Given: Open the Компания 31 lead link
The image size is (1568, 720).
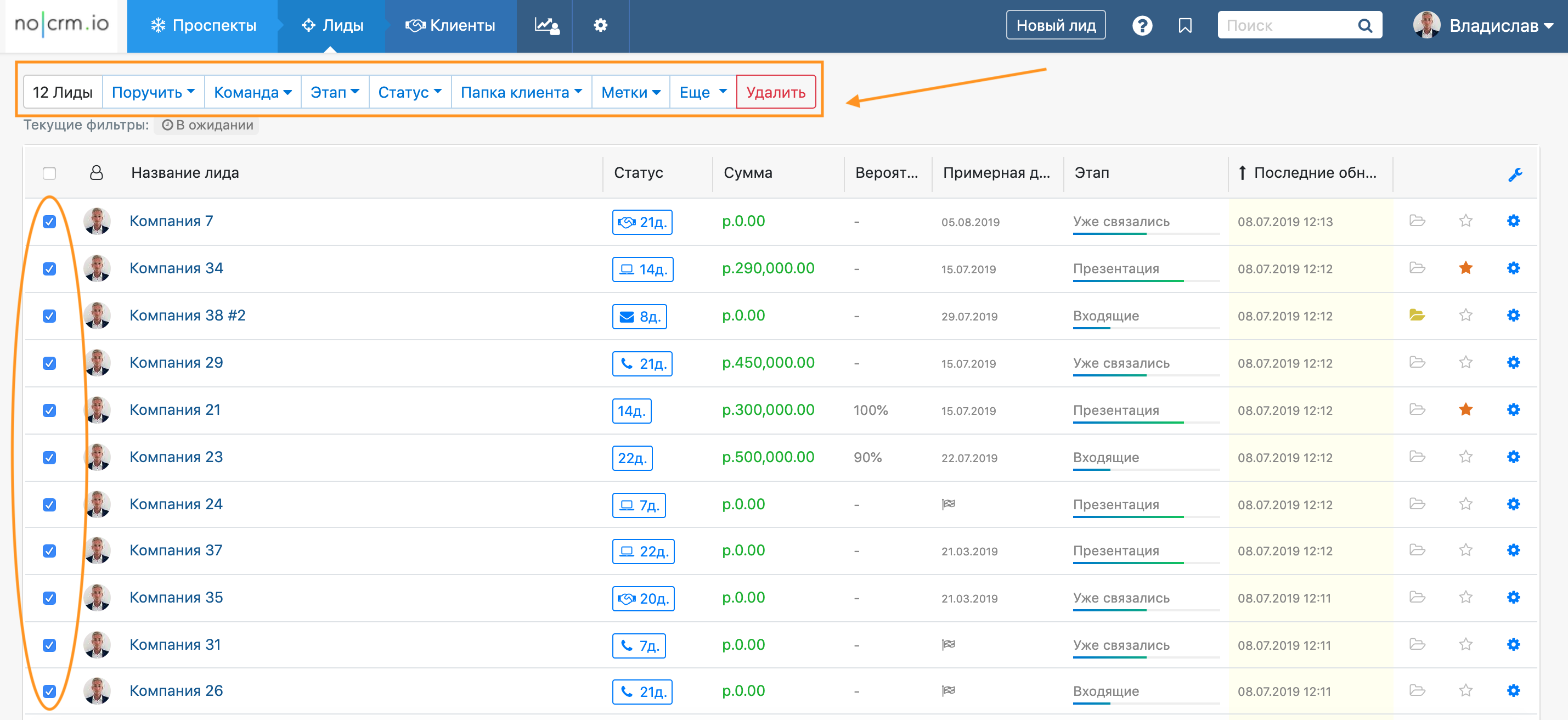Looking at the screenshot, I should click(x=174, y=644).
